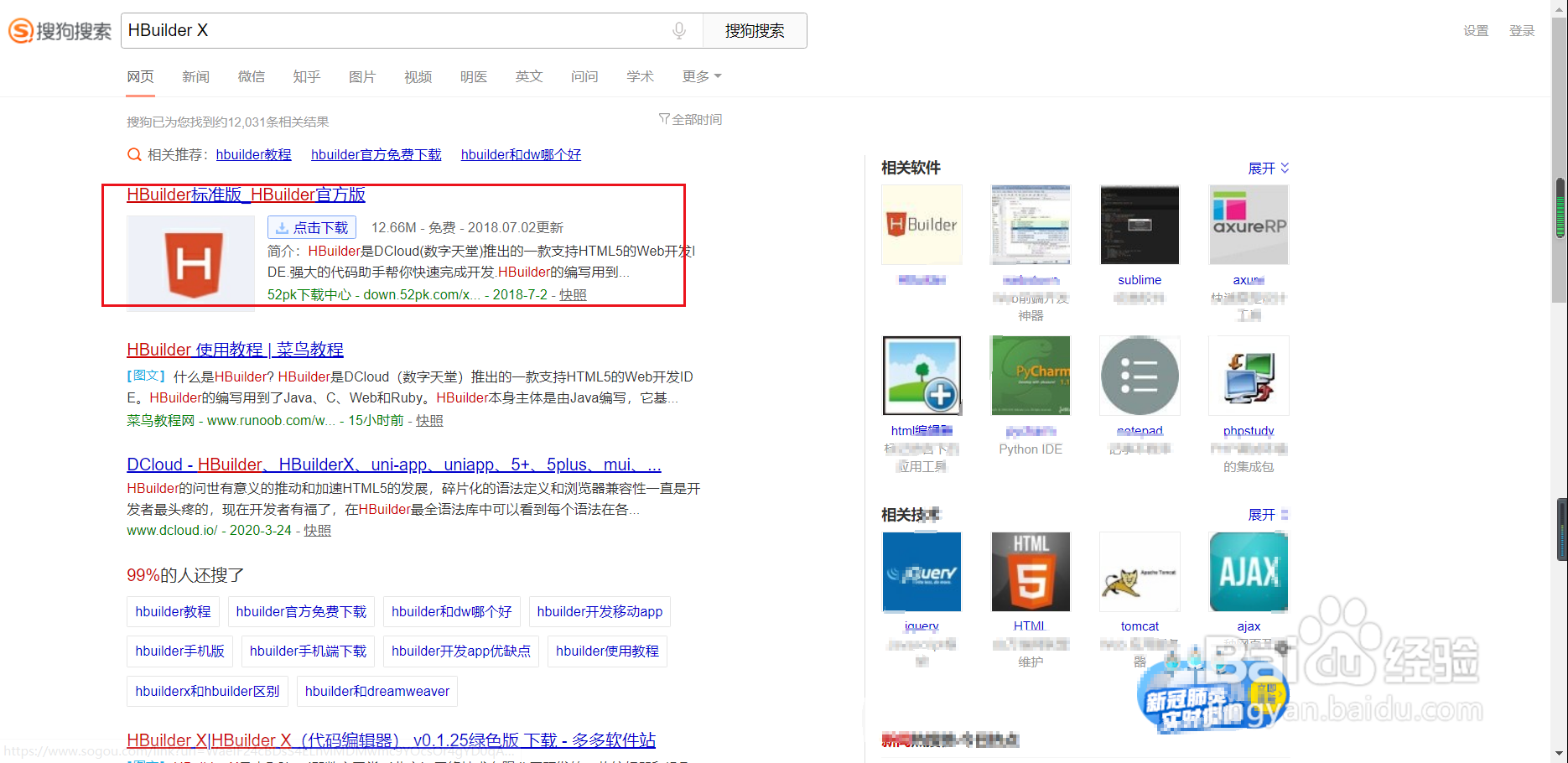The width and height of the screenshot is (1568, 763).
Task: Click the hbuilder和dreamweaver suggestion chip
Action: tap(377, 692)
